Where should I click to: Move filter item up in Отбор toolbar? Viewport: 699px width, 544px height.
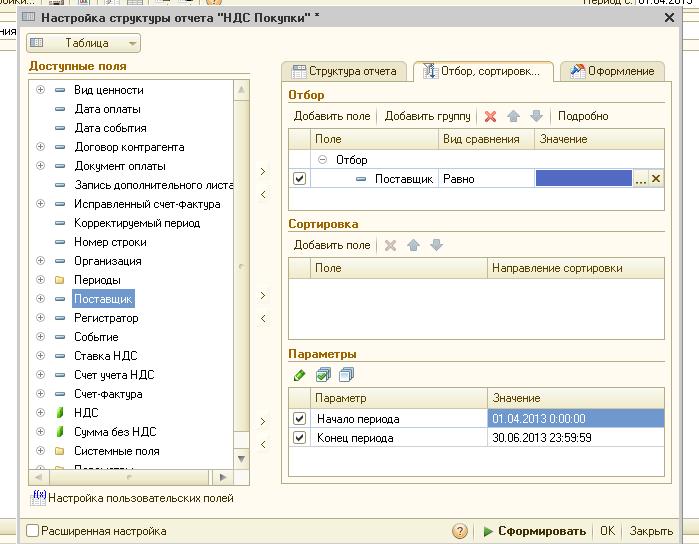pos(514,117)
